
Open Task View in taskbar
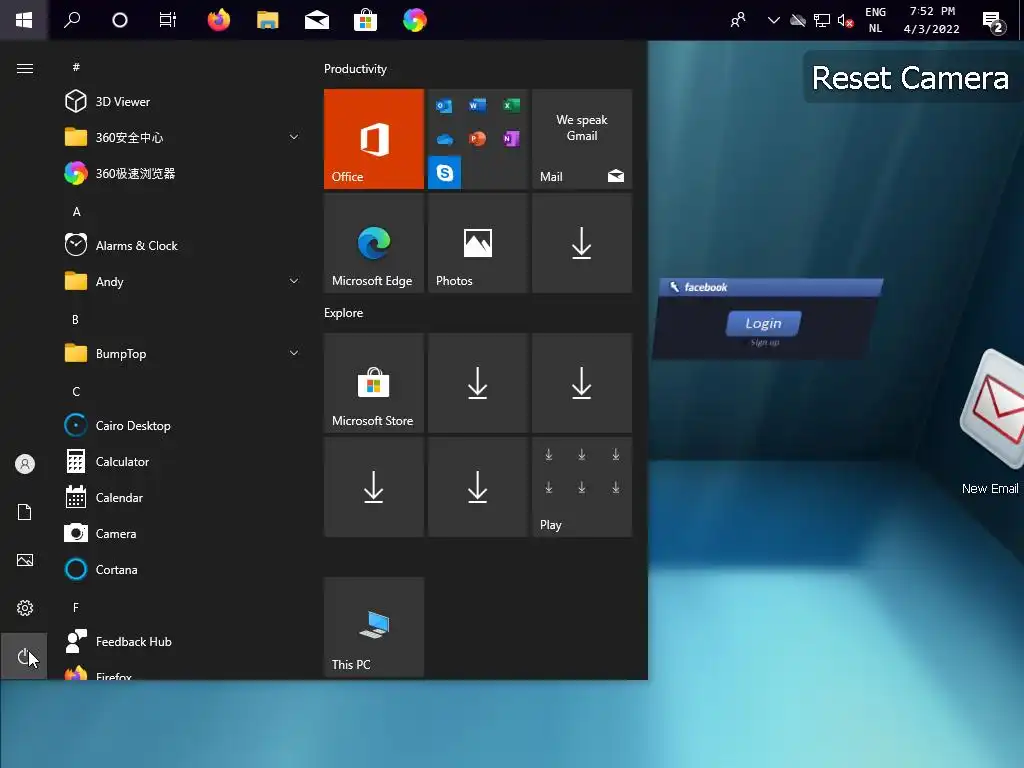[168, 20]
